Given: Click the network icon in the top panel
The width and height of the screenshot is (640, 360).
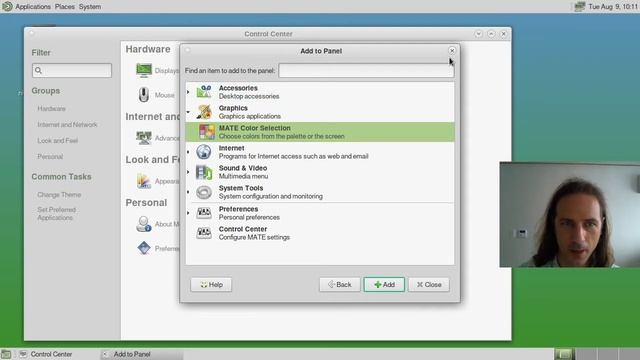Looking at the screenshot, I should point(580,6).
